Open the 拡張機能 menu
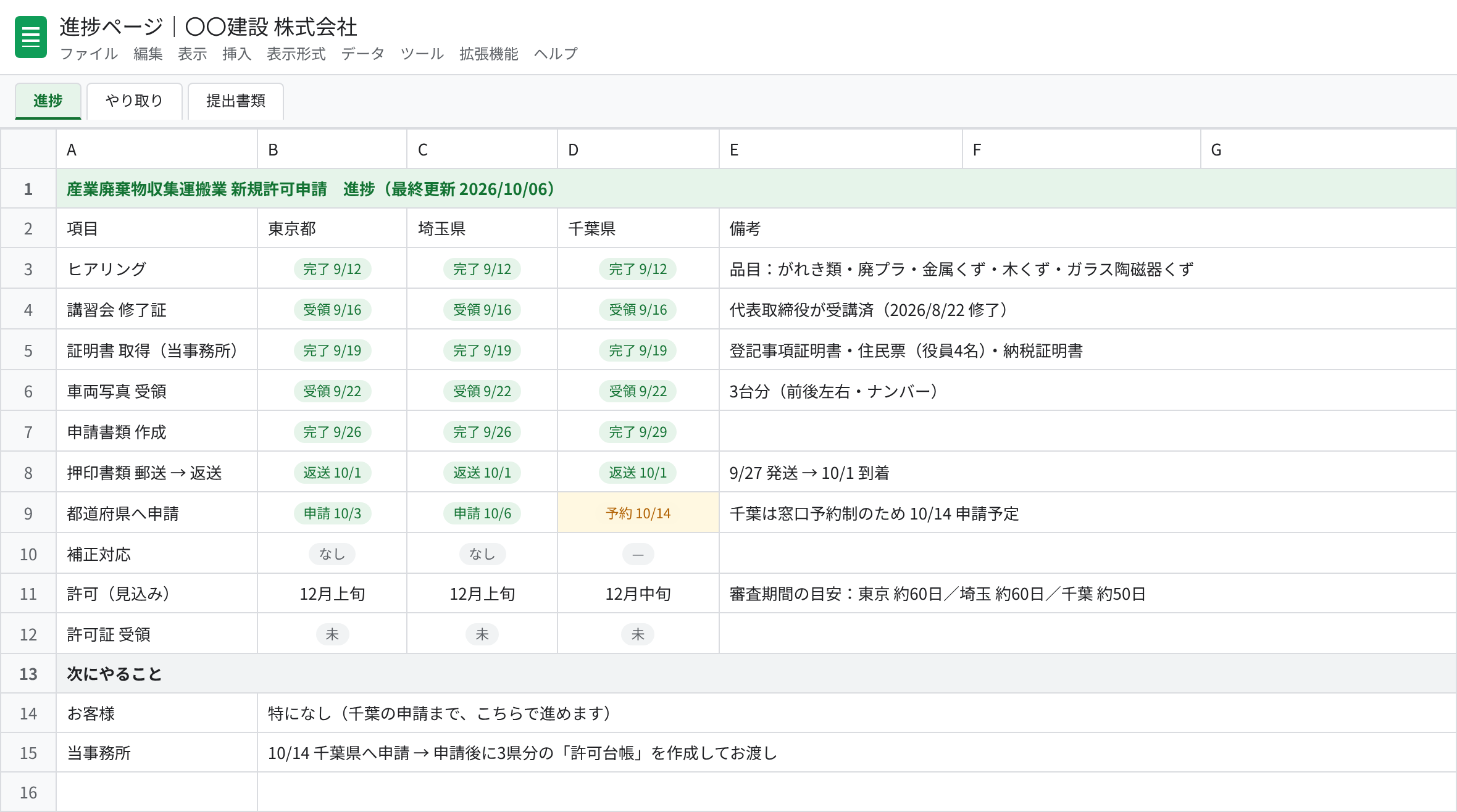The height and width of the screenshot is (812, 1457). 489,54
